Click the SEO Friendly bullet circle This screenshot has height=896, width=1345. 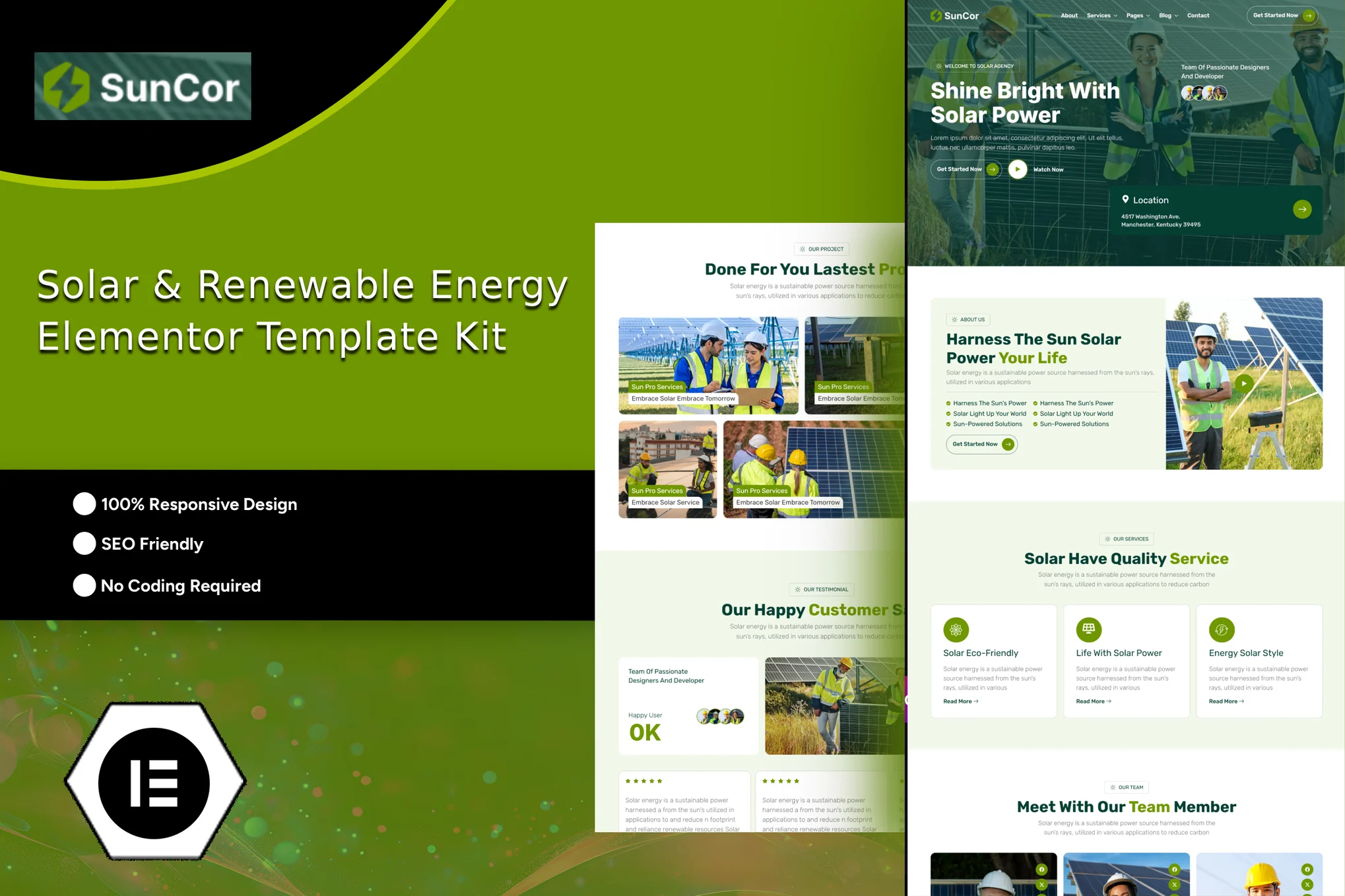point(84,544)
